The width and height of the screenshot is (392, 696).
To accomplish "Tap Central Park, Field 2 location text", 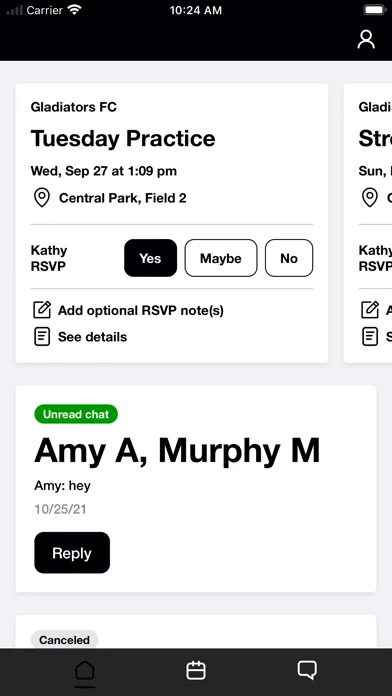I will [123, 198].
